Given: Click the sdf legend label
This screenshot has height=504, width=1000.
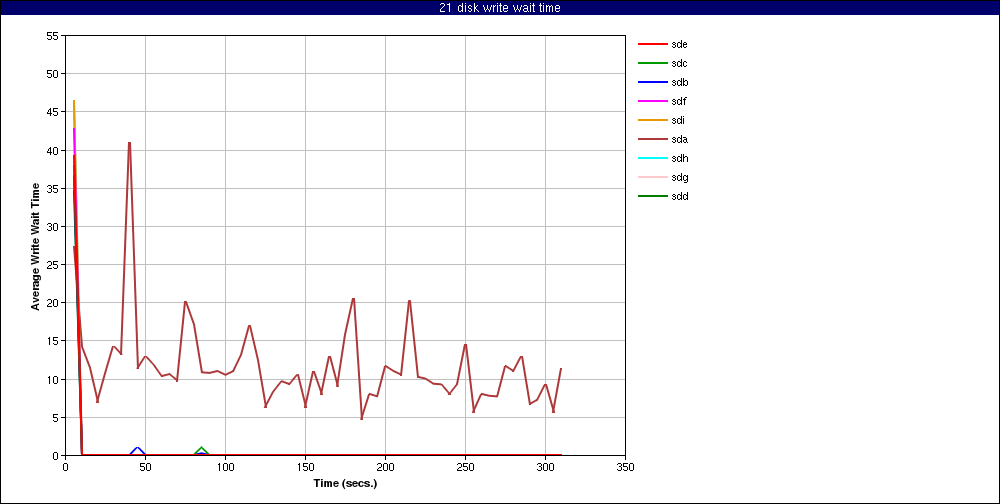Looking at the screenshot, I should click(679, 101).
